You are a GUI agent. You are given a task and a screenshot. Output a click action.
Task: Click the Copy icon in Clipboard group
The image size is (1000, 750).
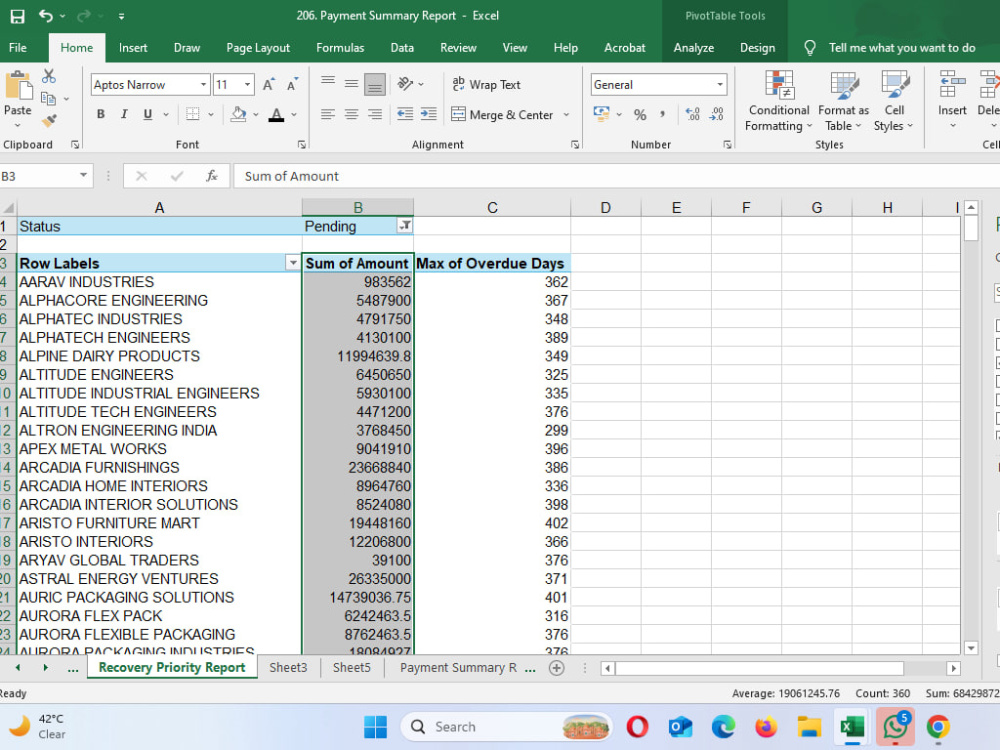48,98
